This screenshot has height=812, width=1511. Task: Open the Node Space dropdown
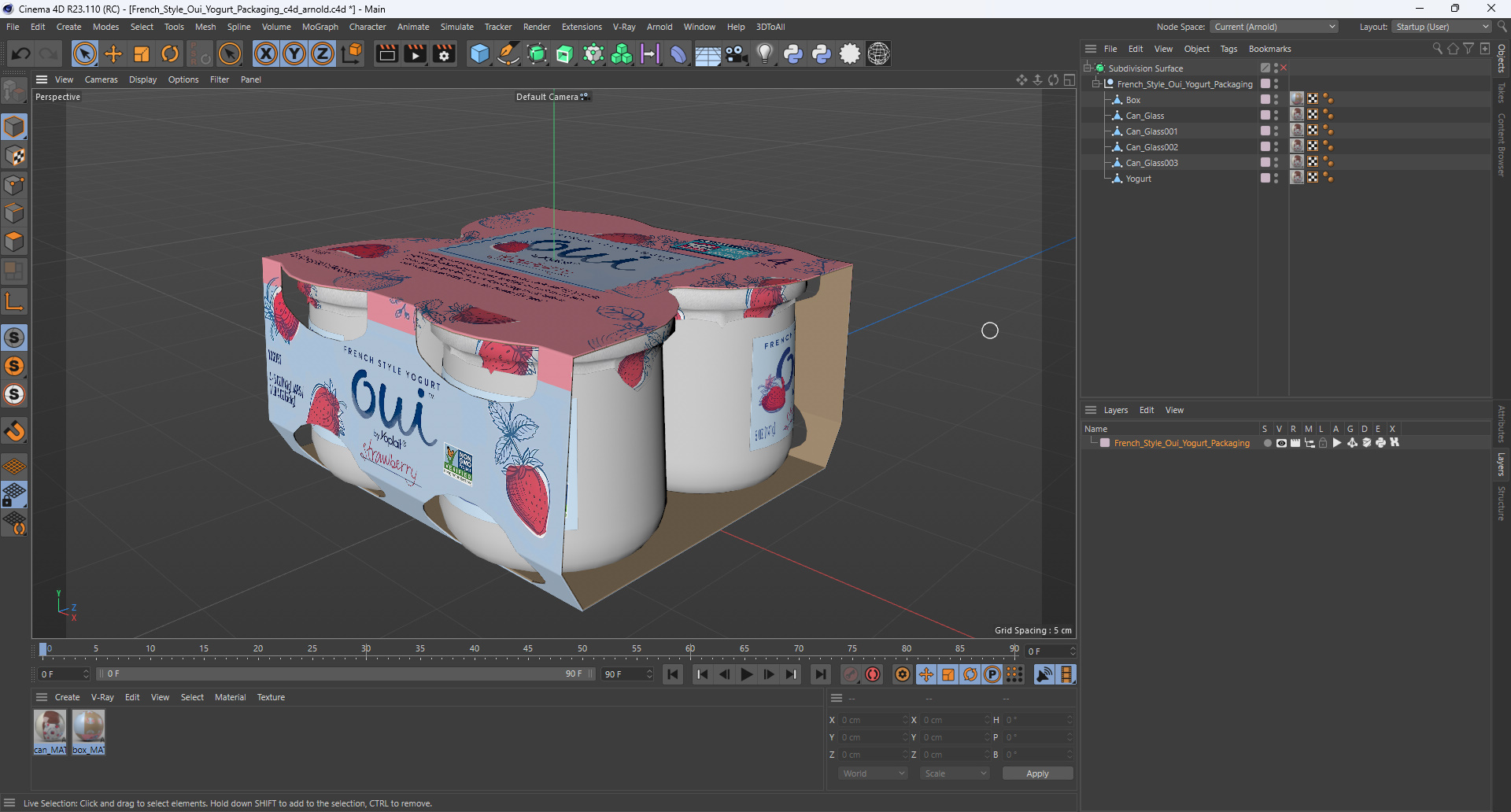pyautogui.click(x=1274, y=27)
